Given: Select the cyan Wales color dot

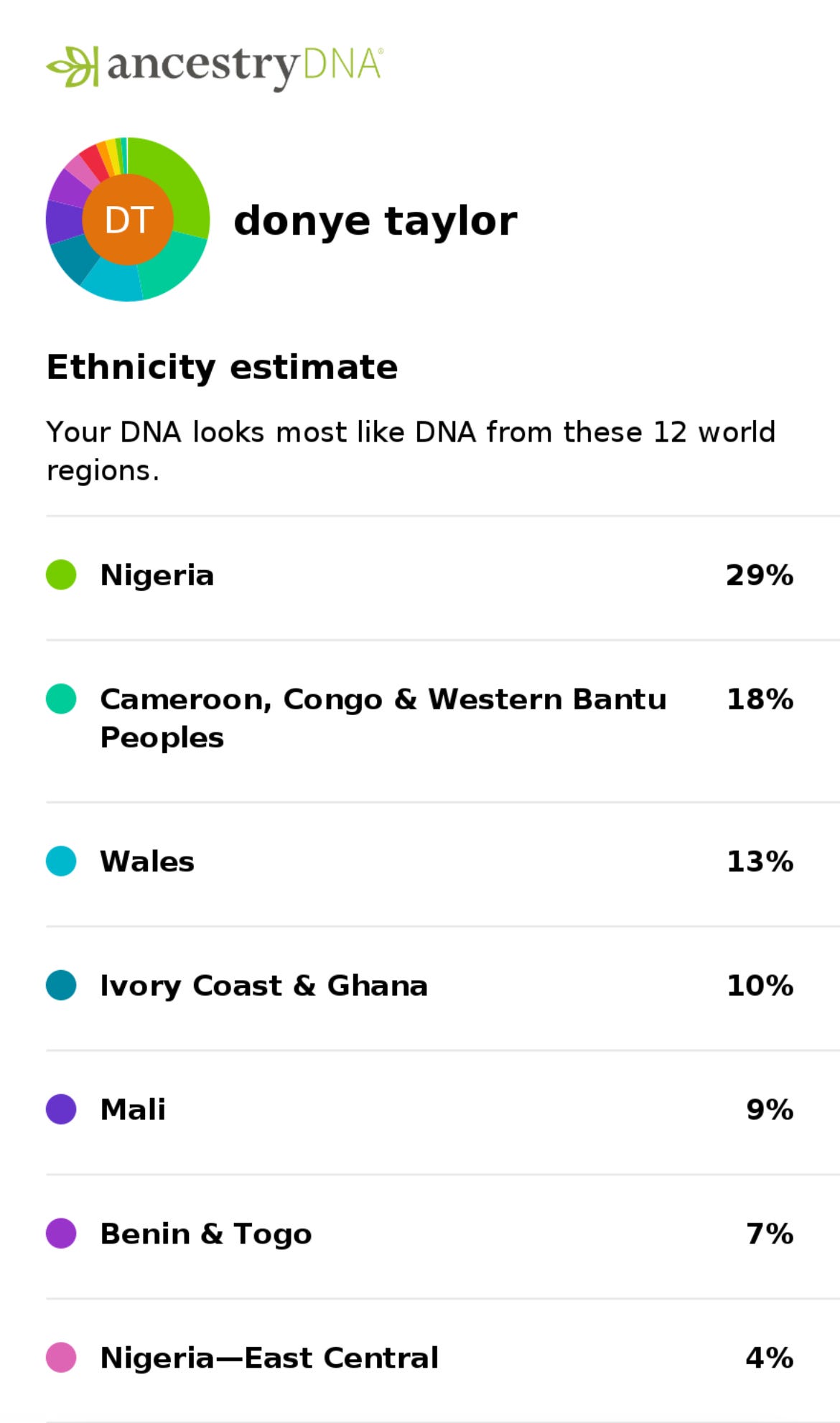Looking at the screenshot, I should click(61, 862).
